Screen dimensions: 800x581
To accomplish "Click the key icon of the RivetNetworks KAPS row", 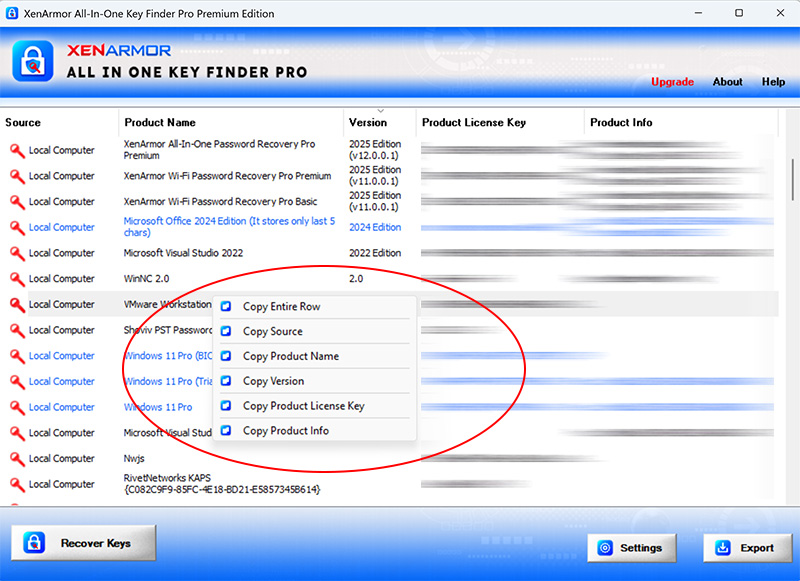I will click(17, 484).
